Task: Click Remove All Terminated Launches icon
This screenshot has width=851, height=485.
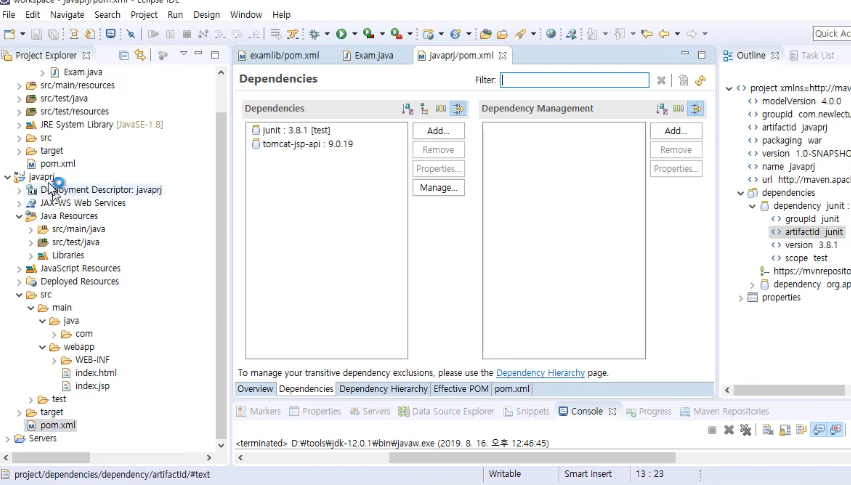Action: coord(746,430)
